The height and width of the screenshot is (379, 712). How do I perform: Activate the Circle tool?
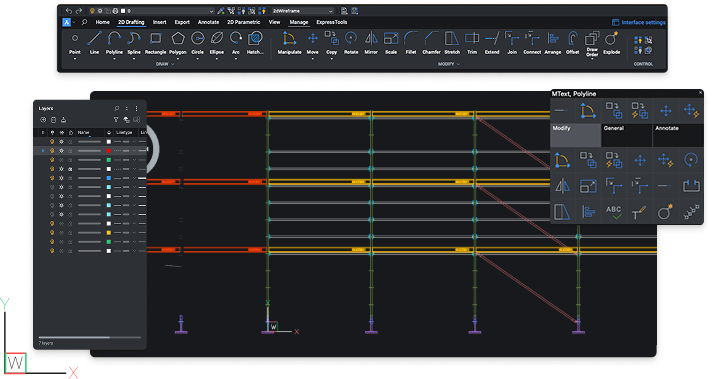(198, 43)
